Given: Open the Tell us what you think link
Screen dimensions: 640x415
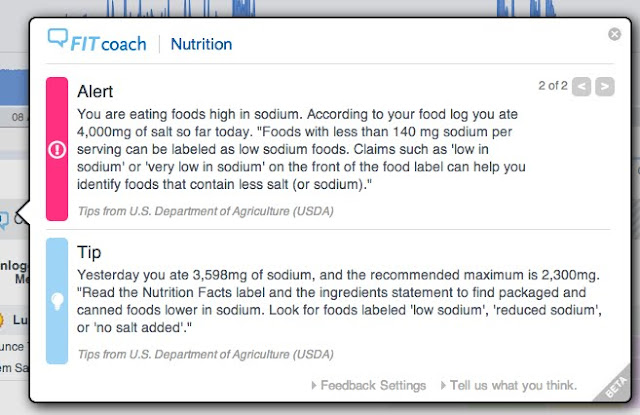Looking at the screenshot, I should [513, 385].
